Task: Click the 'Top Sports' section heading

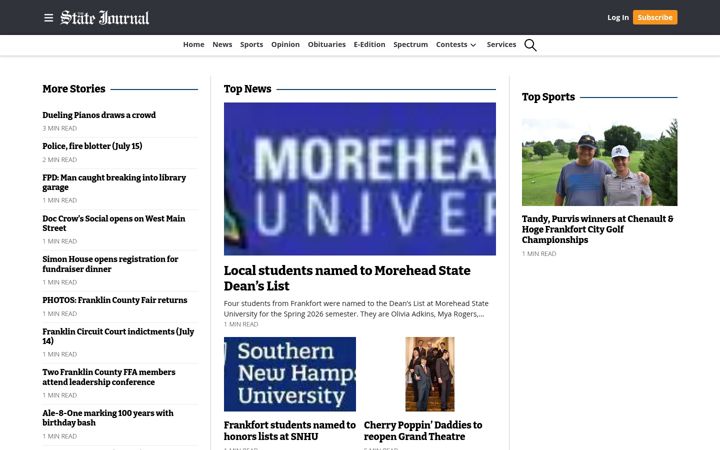Action: [x=548, y=97]
